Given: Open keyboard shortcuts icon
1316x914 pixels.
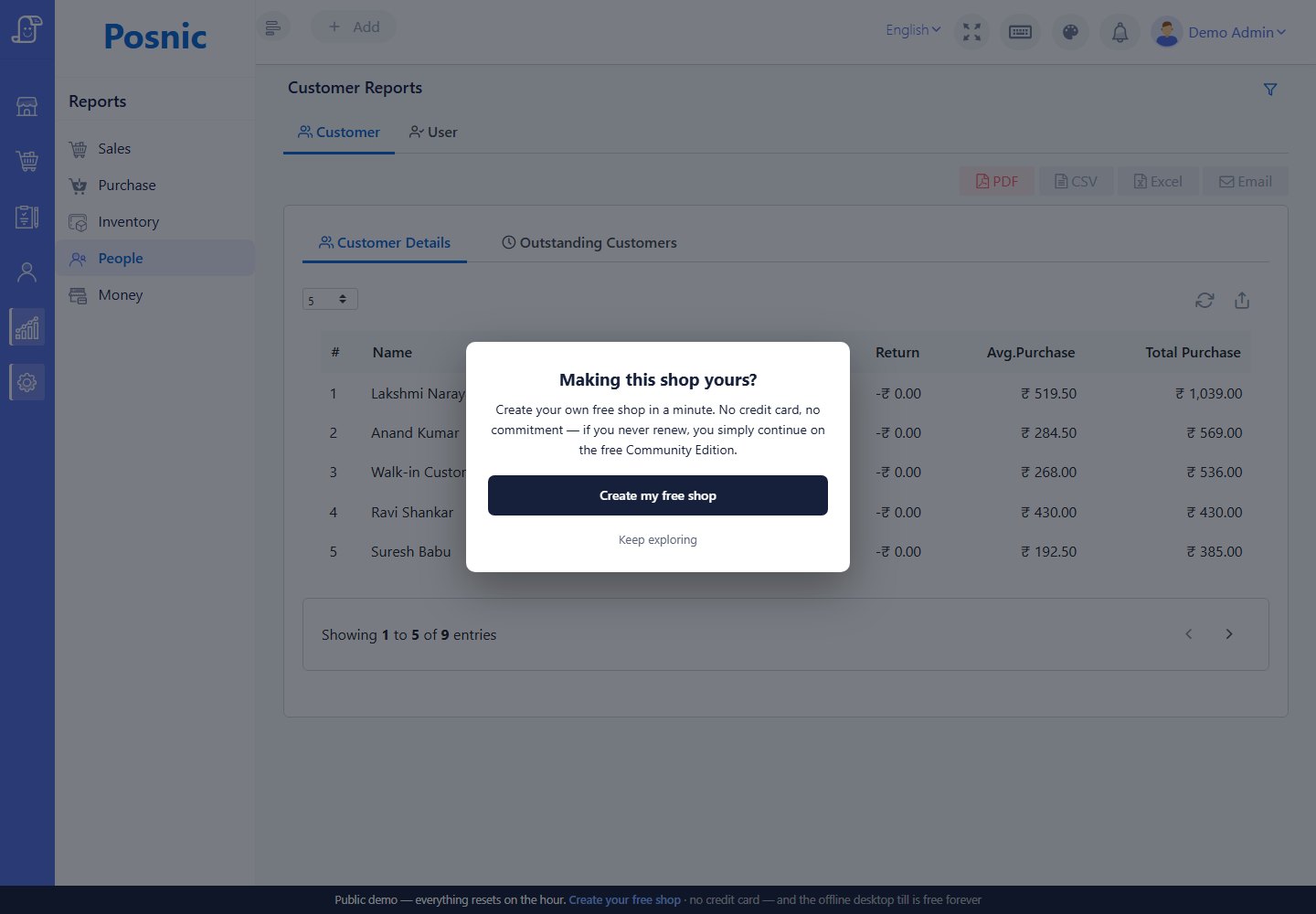Looking at the screenshot, I should [x=1020, y=32].
